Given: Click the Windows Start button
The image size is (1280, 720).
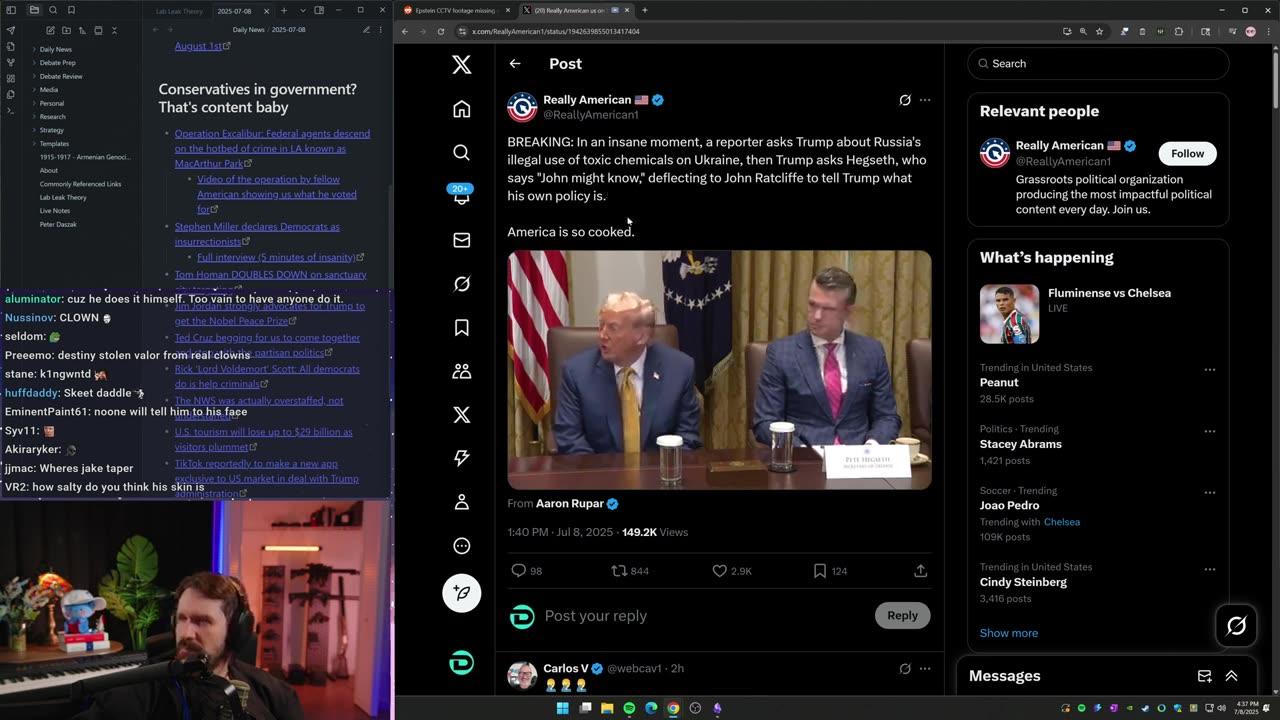Looking at the screenshot, I should click(562, 708).
